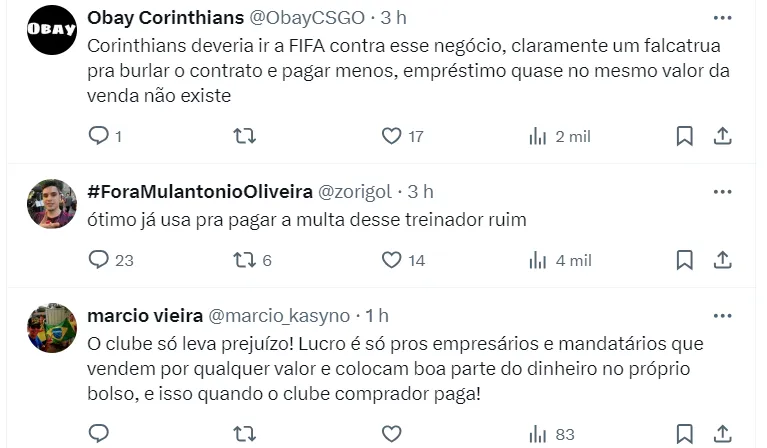View analytics for Obay Corinthians' tweet
The image size is (767, 448).
tap(538, 136)
